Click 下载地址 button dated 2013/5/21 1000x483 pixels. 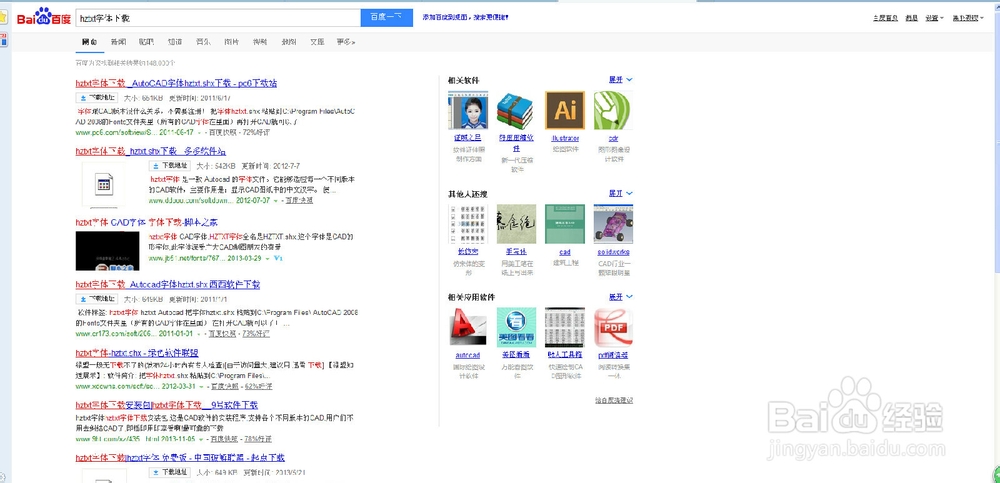pyautogui.click(x=170, y=473)
